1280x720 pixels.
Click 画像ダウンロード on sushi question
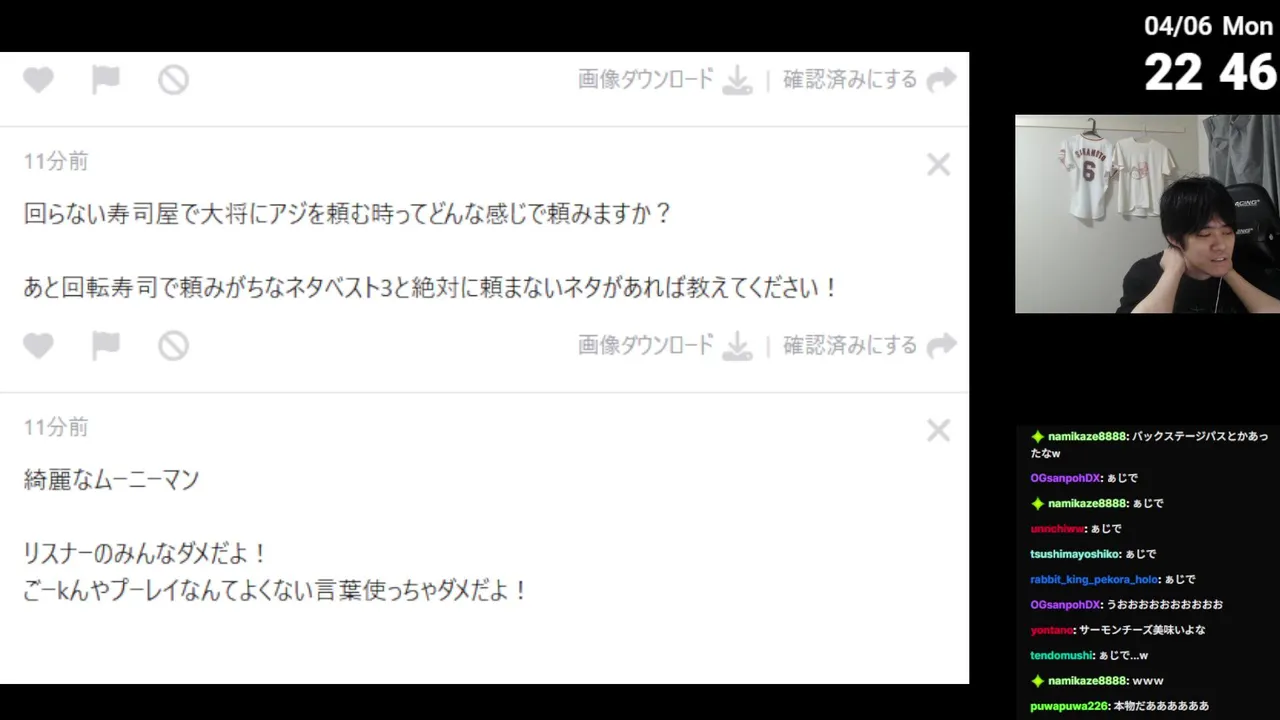[x=646, y=346]
